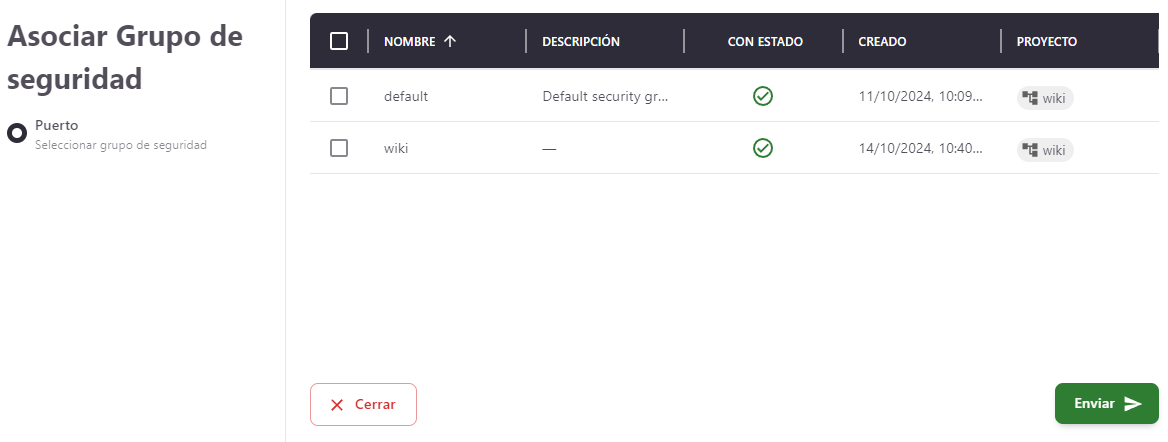The width and height of the screenshot is (1168, 442).
Task: Close the dialog with Cerrar
Action: 363,405
